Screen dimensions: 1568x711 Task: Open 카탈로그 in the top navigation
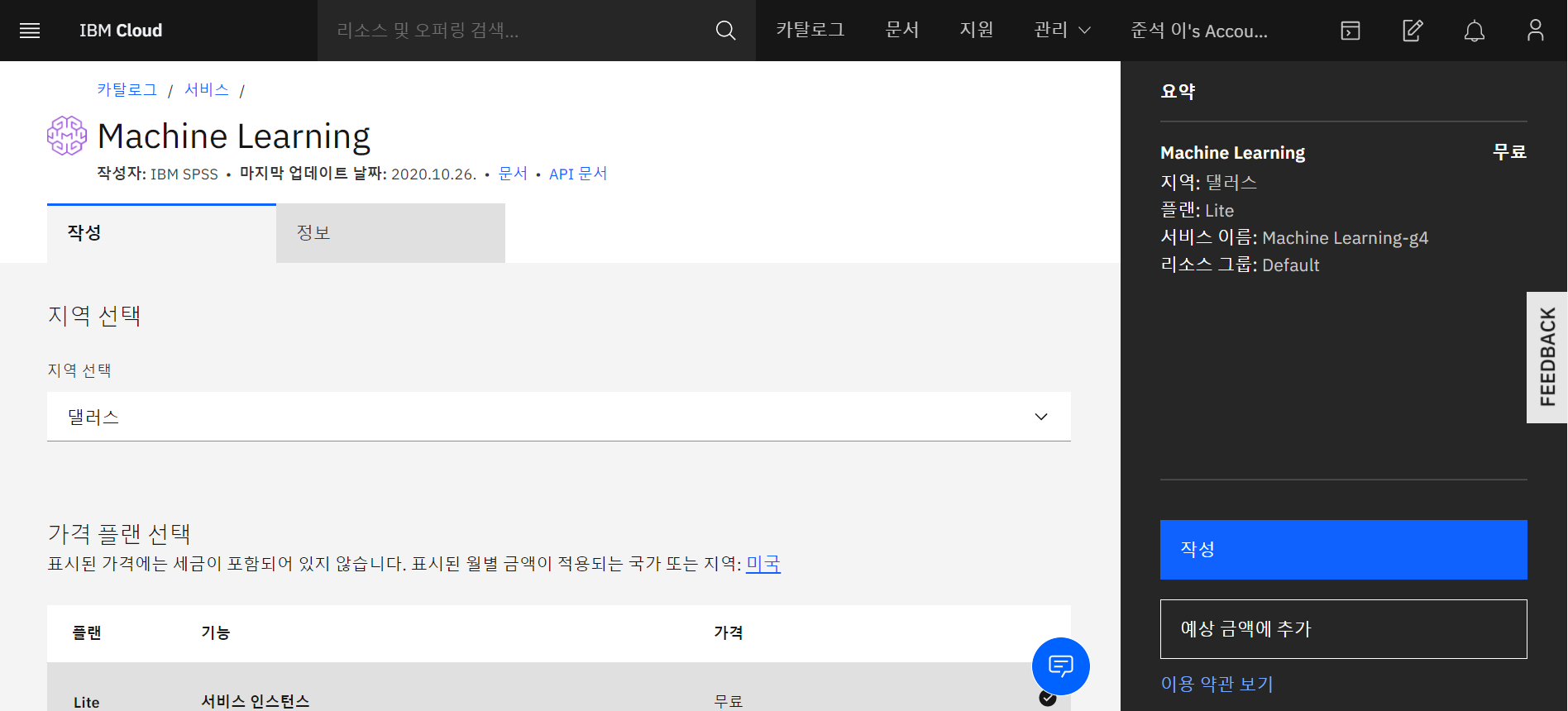pyautogui.click(x=810, y=31)
